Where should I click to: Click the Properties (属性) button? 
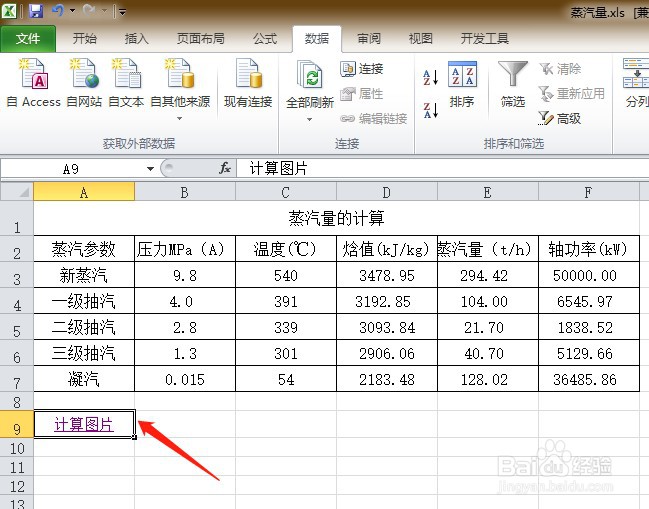point(361,94)
